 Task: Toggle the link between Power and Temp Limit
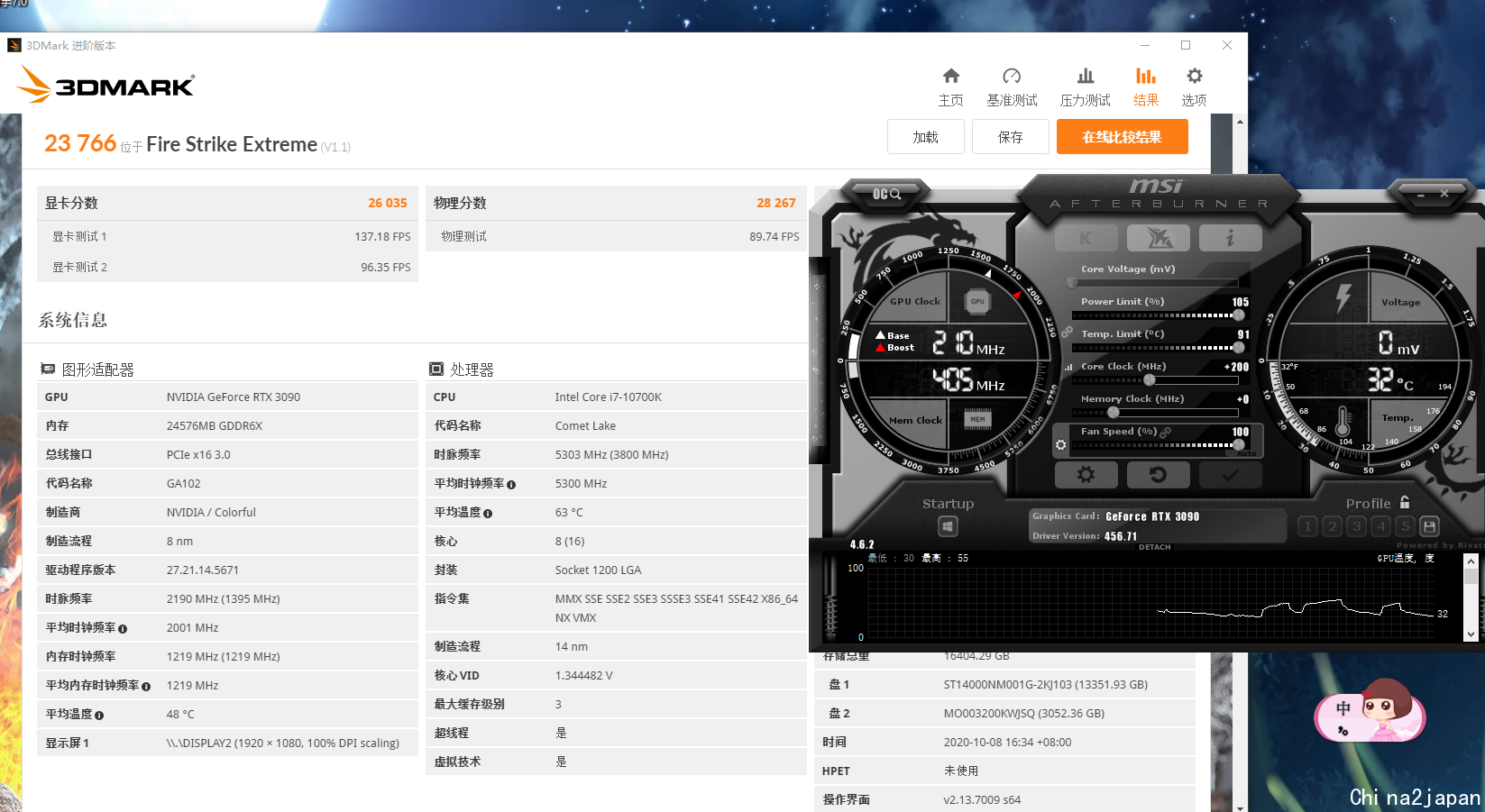pos(1067,333)
